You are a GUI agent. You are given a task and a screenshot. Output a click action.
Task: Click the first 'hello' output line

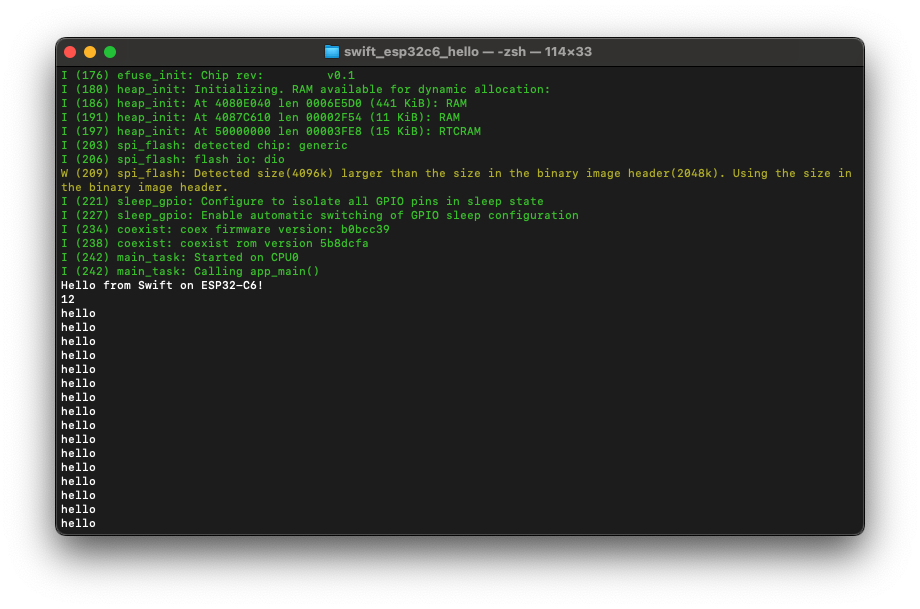click(77, 313)
